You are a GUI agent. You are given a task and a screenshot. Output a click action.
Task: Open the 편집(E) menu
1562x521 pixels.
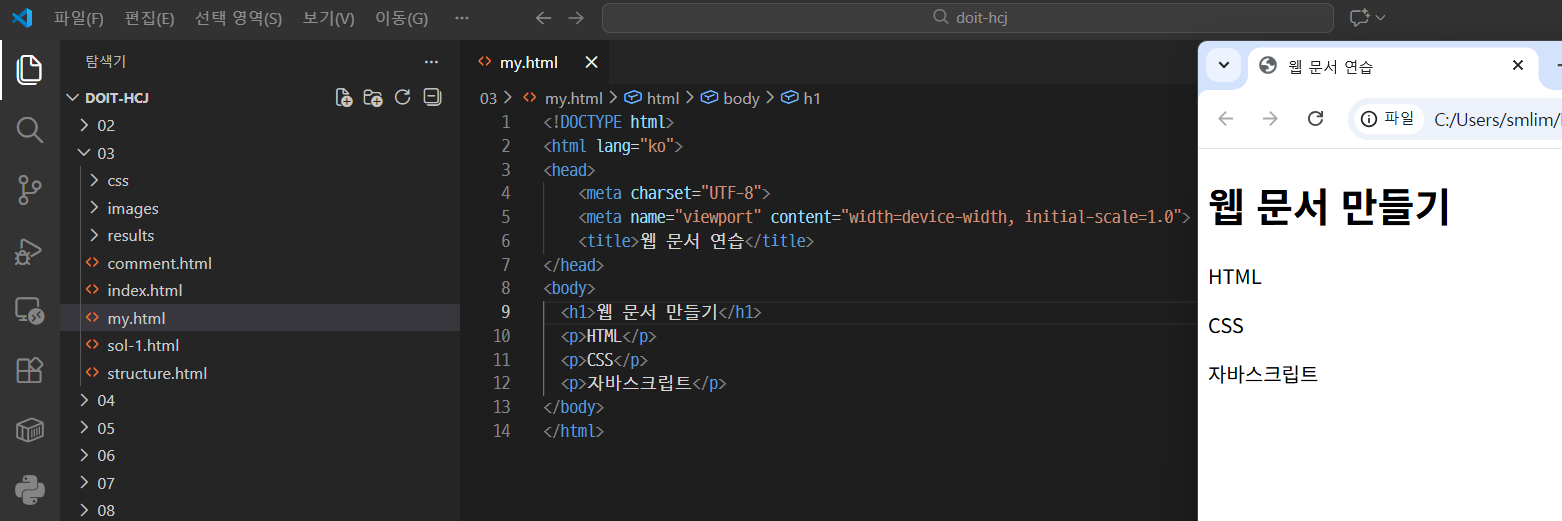click(x=149, y=18)
